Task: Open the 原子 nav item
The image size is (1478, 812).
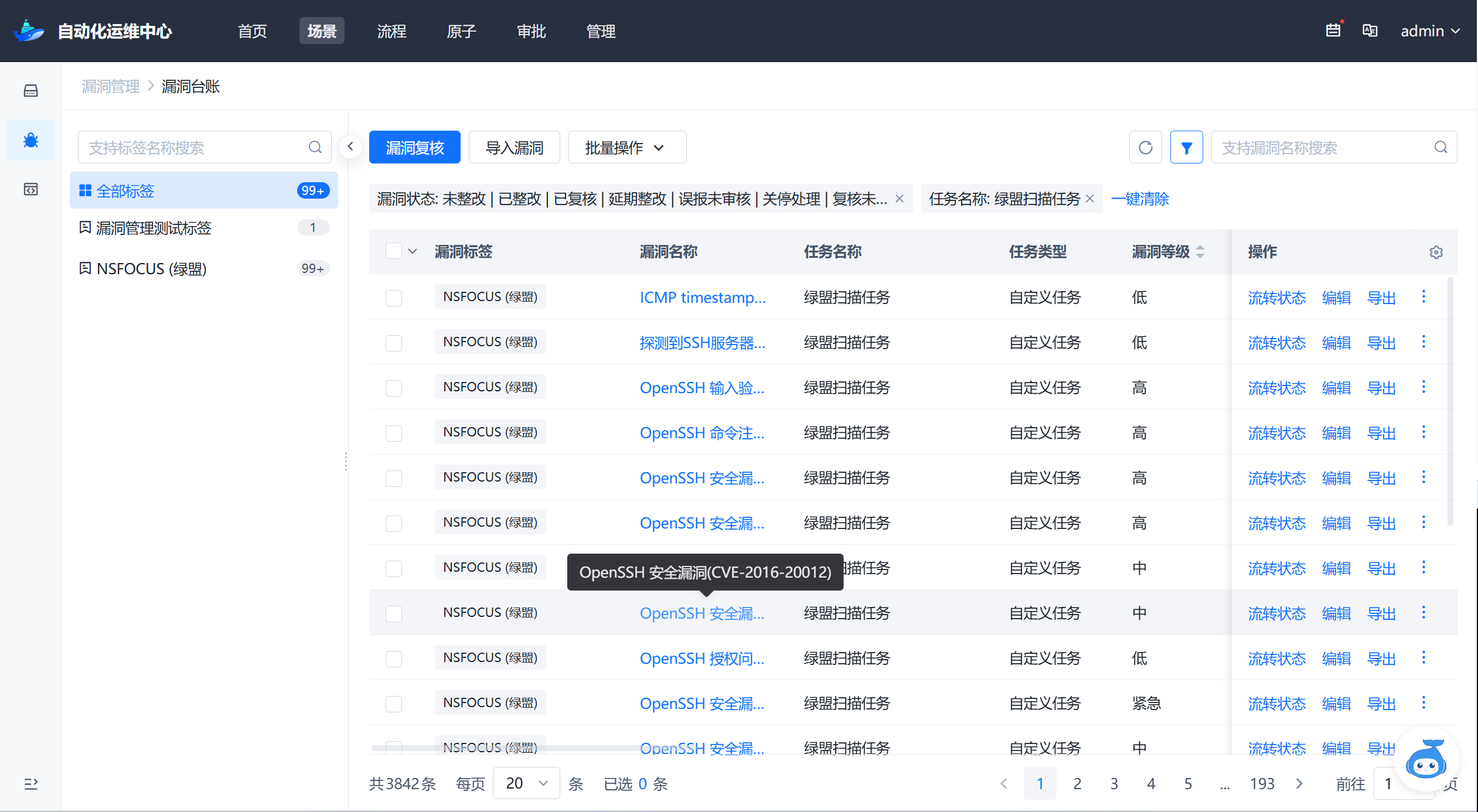Action: click(x=461, y=31)
